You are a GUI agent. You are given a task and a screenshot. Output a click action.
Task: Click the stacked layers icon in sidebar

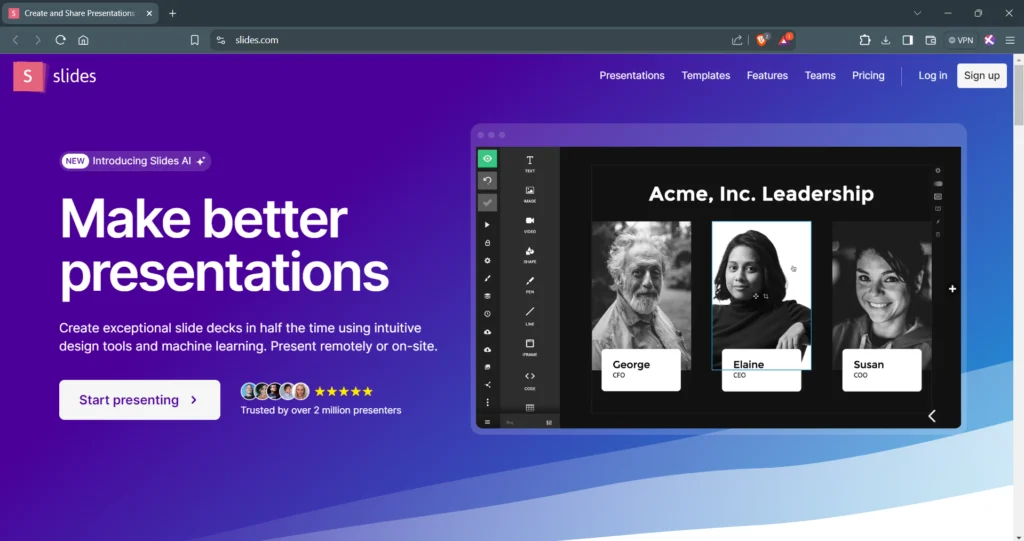click(x=487, y=296)
